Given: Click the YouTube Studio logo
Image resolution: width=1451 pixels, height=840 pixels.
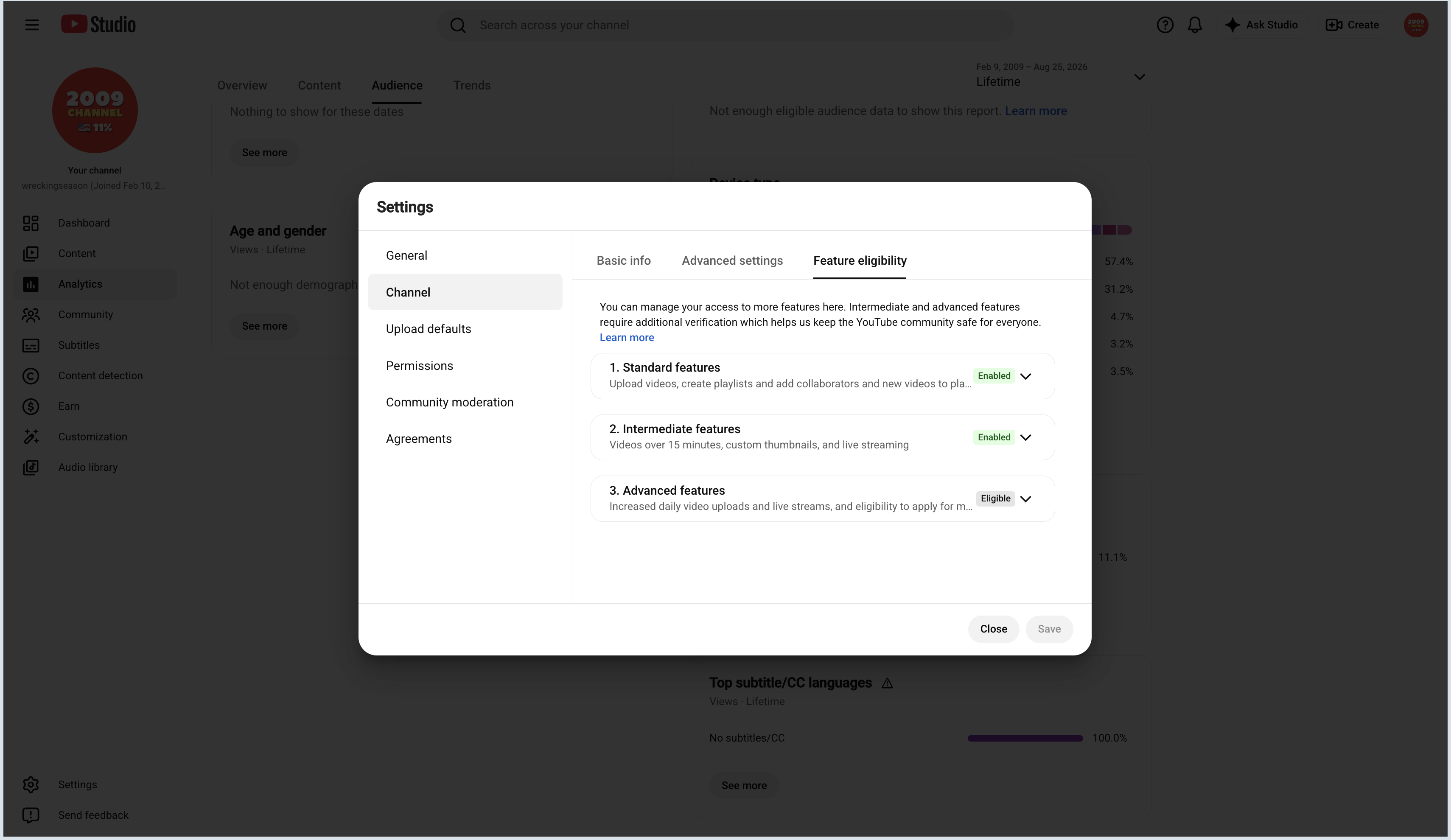Looking at the screenshot, I should 98,24.
